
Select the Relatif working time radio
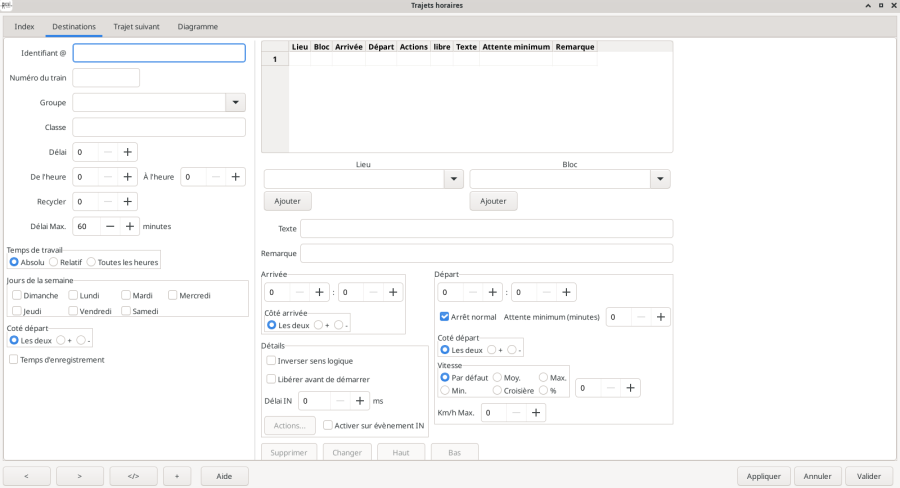(x=53, y=262)
